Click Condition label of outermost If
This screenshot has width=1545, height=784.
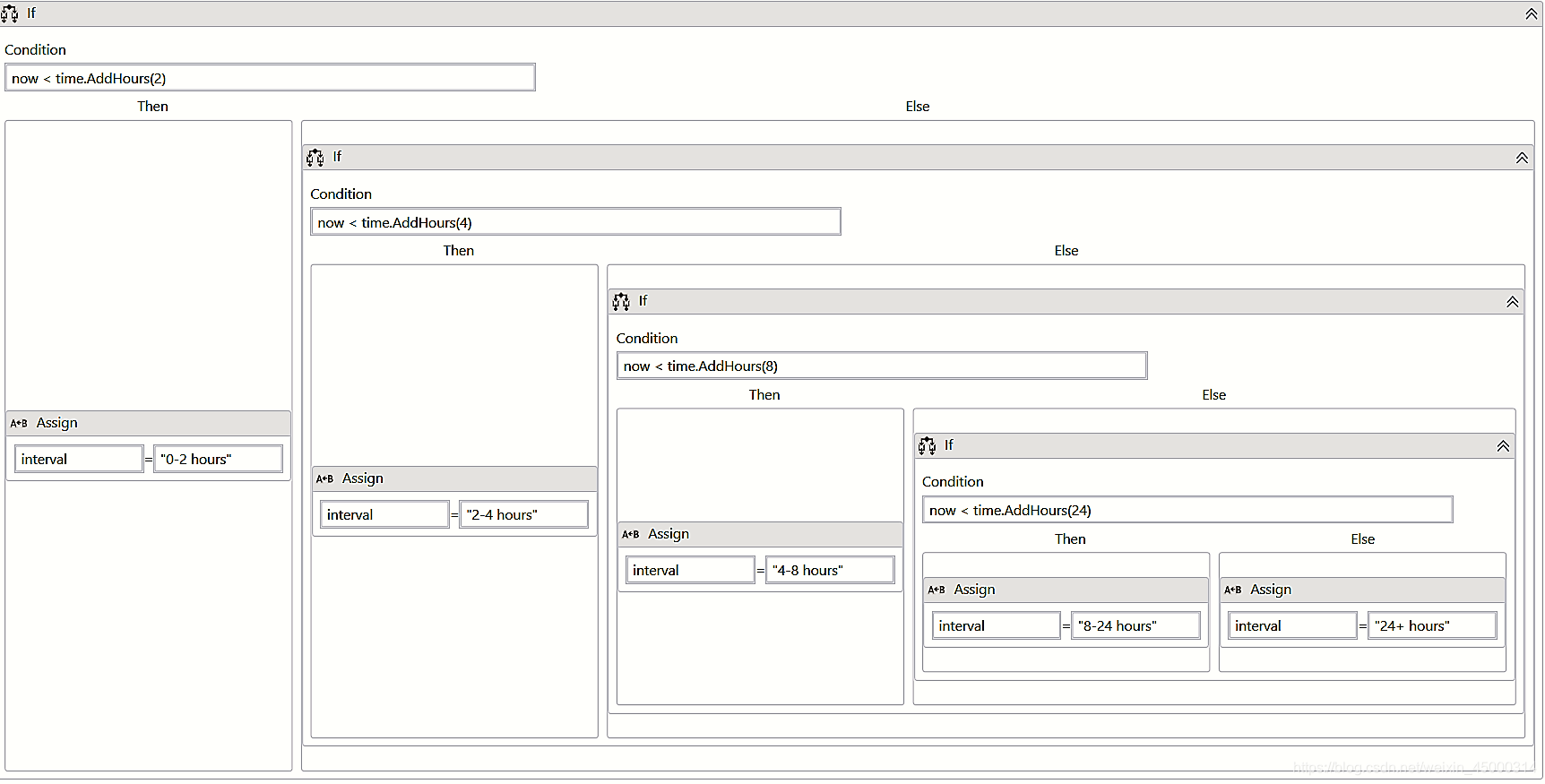[x=35, y=50]
